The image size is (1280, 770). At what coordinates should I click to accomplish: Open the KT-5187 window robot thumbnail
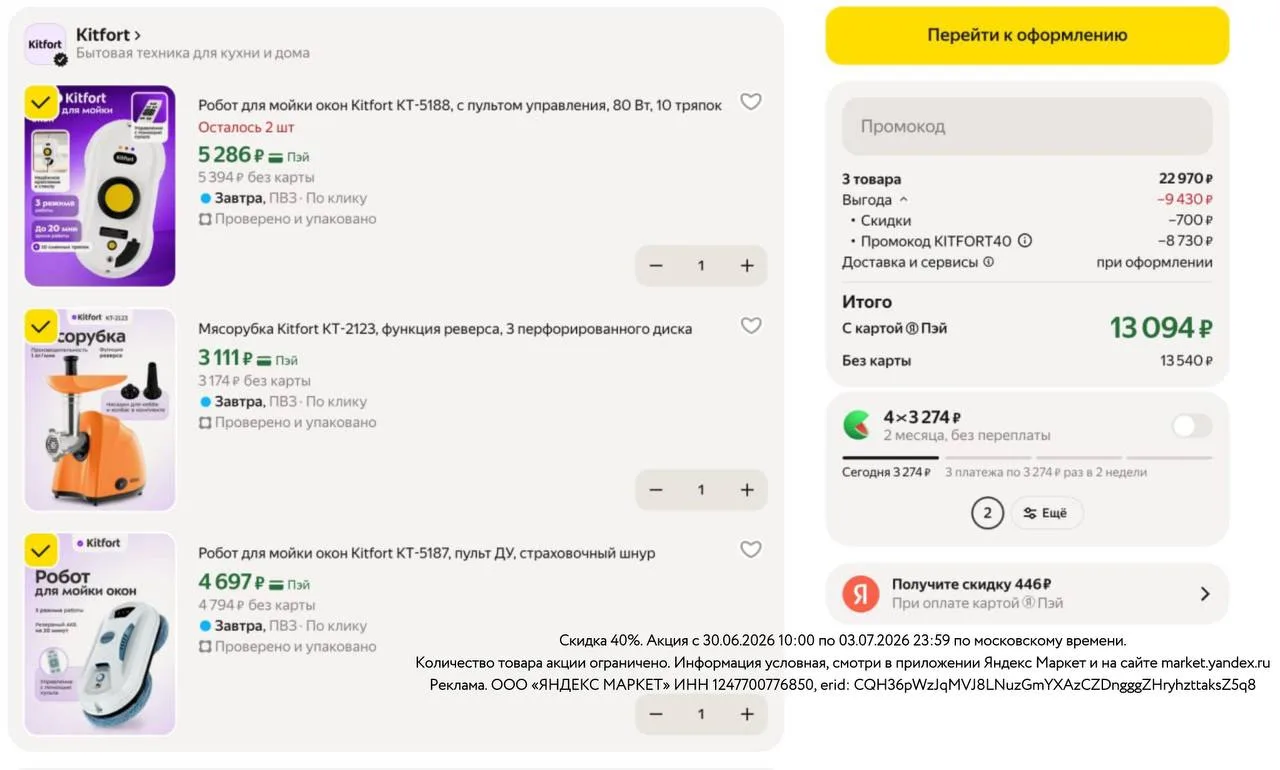(100, 634)
